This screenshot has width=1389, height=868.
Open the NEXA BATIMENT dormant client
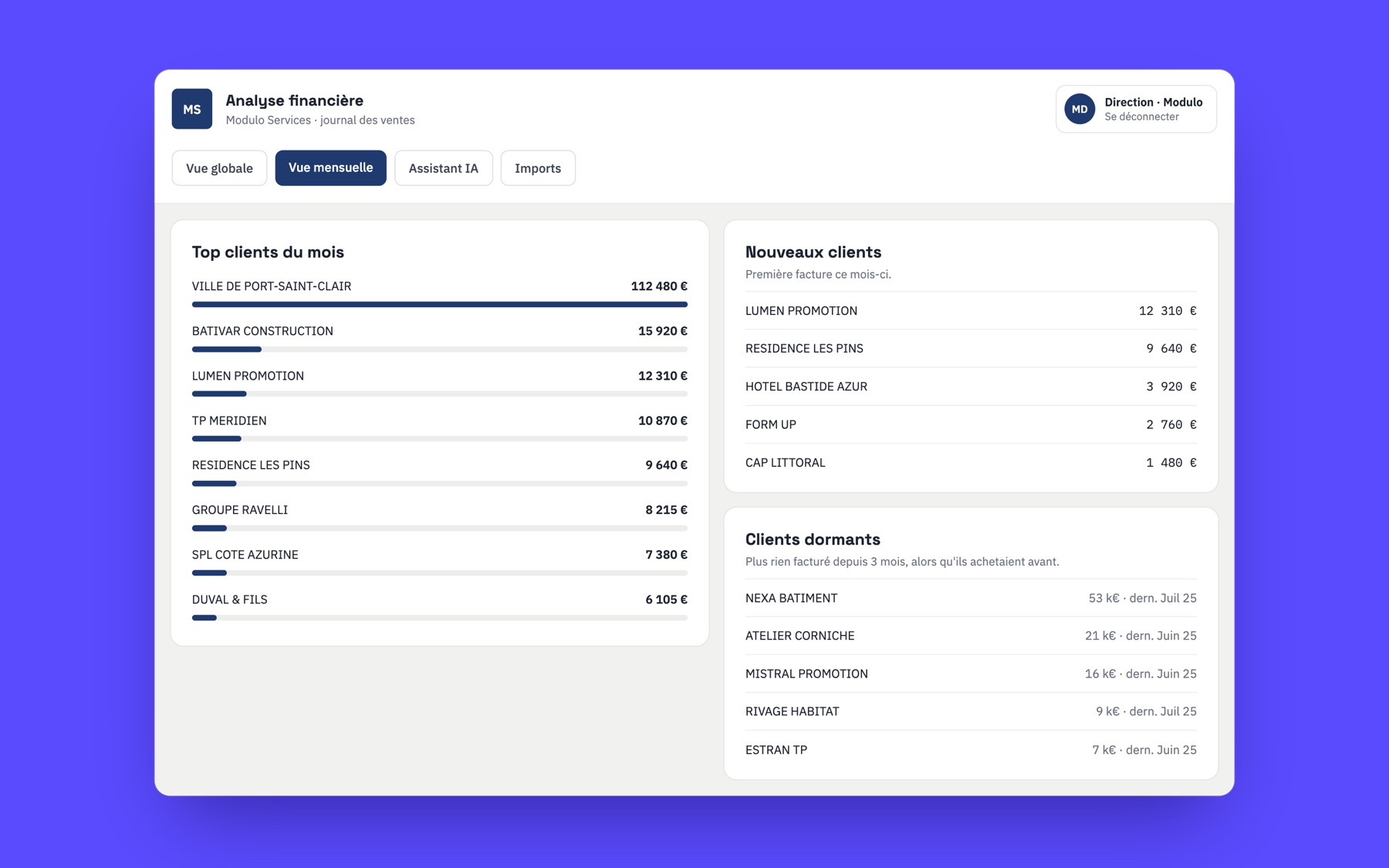(971, 598)
